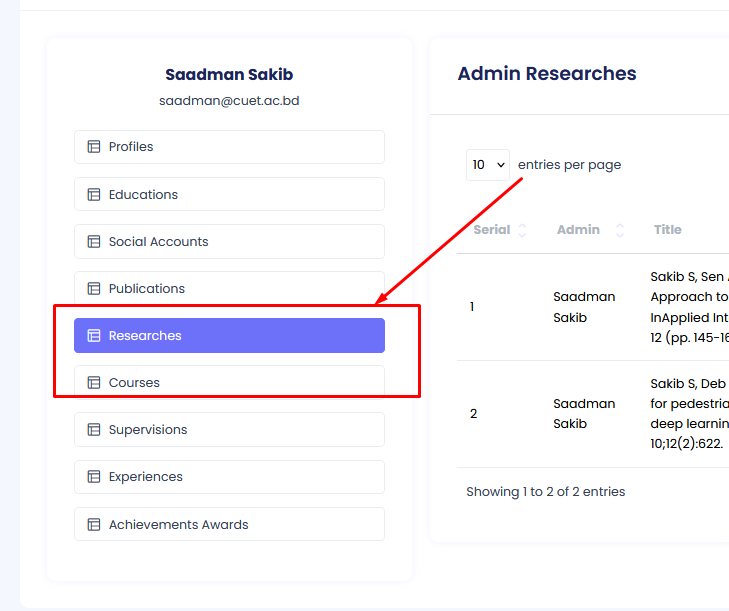Select the first research table row
Screen dimensions: 729x611
[x=592, y=307]
